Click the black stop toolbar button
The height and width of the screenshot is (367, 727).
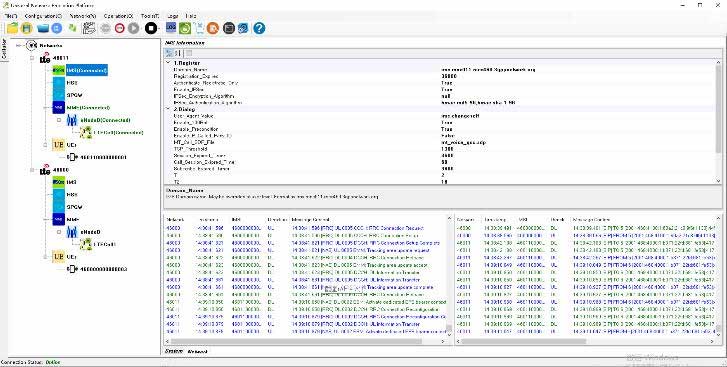(x=151, y=28)
